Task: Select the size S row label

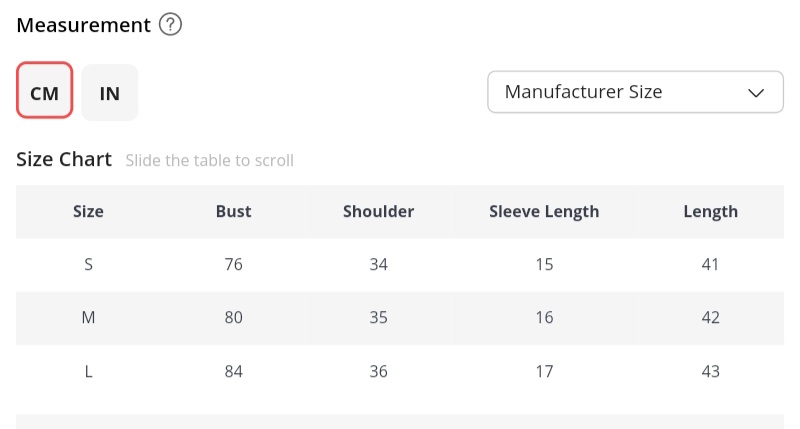Action: coord(88,265)
